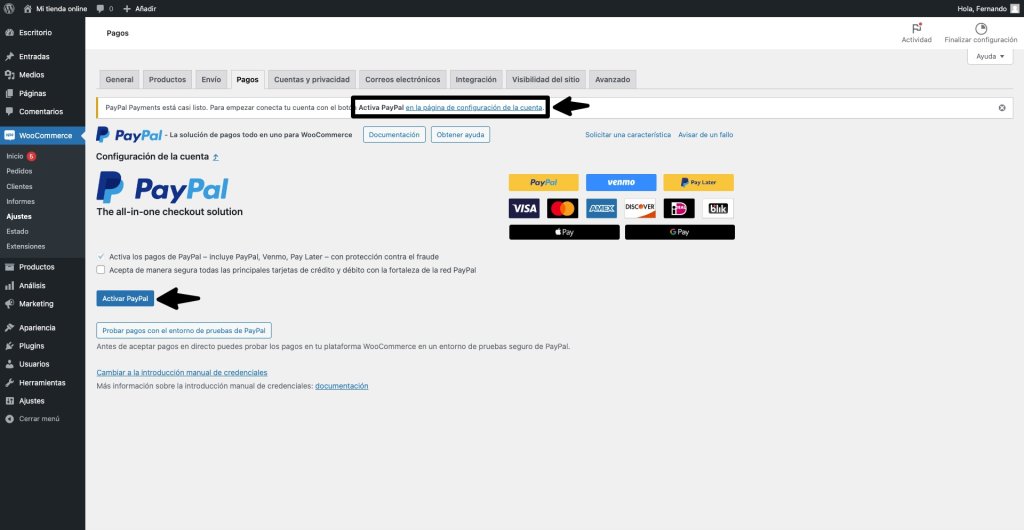Switch to the Avanzado tab
The width and height of the screenshot is (1024, 530).
coord(613,80)
